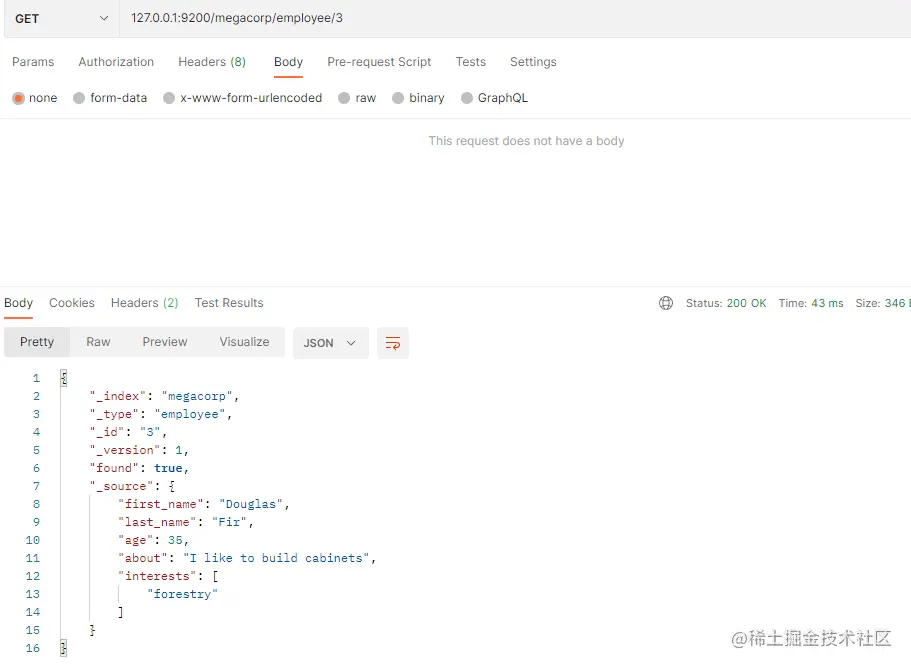The image size is (911, 668).
Task: Click "This request does not have a body"
Action: (x=526, y=141)
